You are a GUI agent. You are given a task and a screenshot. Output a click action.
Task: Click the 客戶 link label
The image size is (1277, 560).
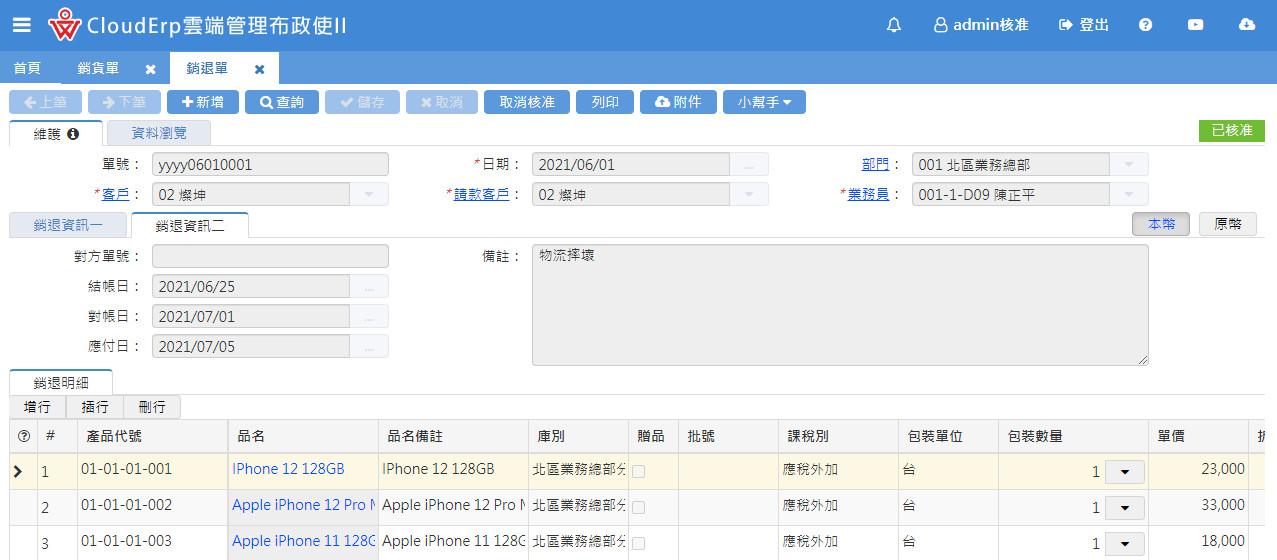coord(115,194)
